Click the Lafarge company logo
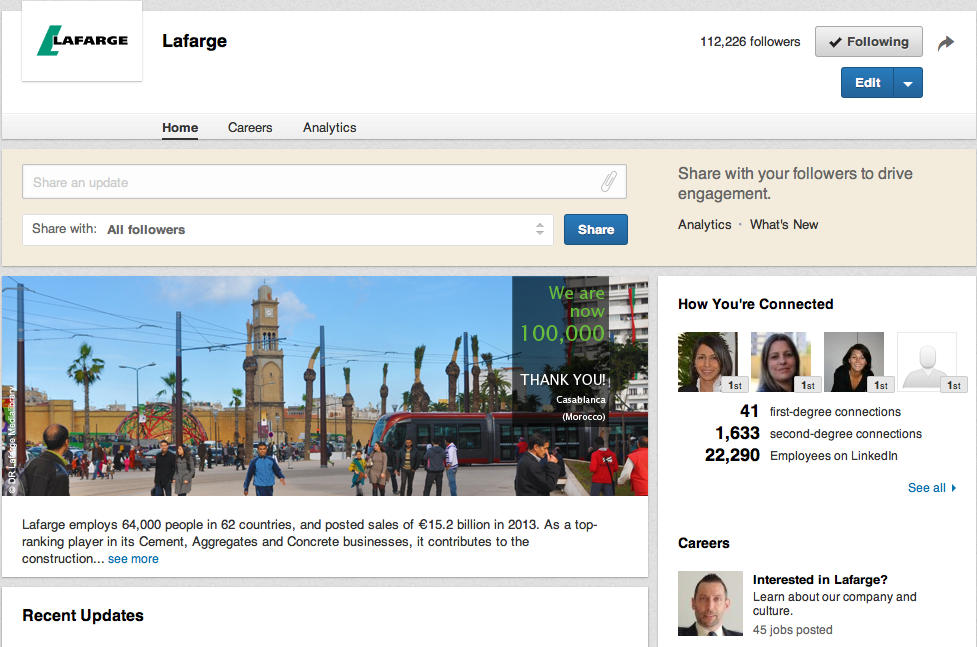 (x=82, y=41)
